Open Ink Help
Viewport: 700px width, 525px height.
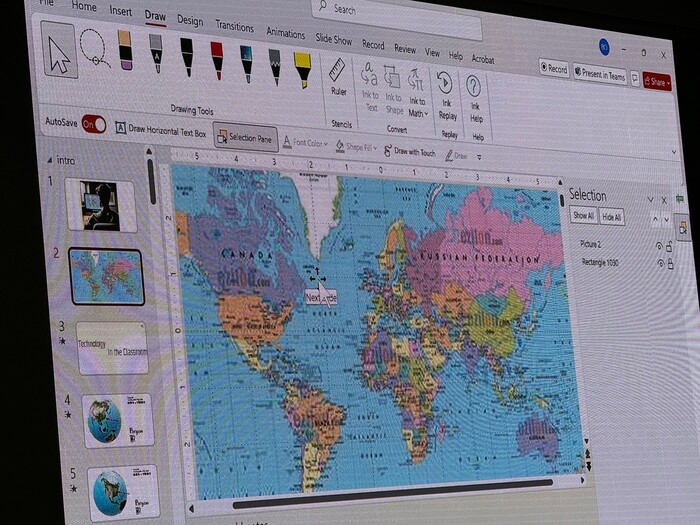(475, 99)
